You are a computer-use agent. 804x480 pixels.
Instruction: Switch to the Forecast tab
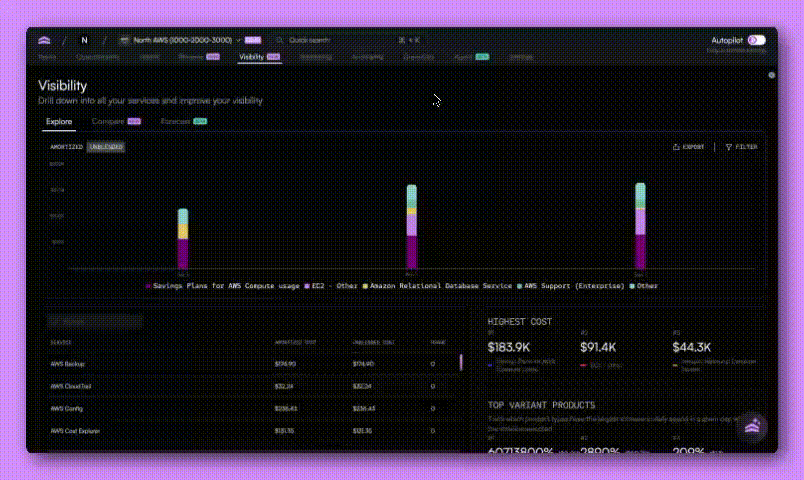[x=184, y=122]
